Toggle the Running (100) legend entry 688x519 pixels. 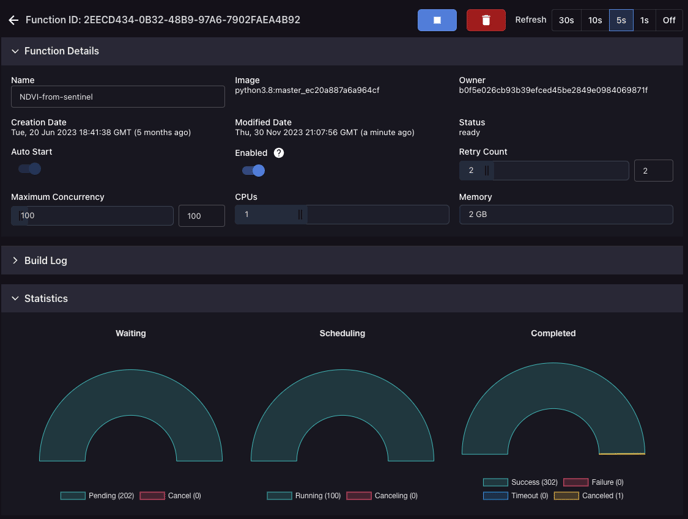coord(304,496)
